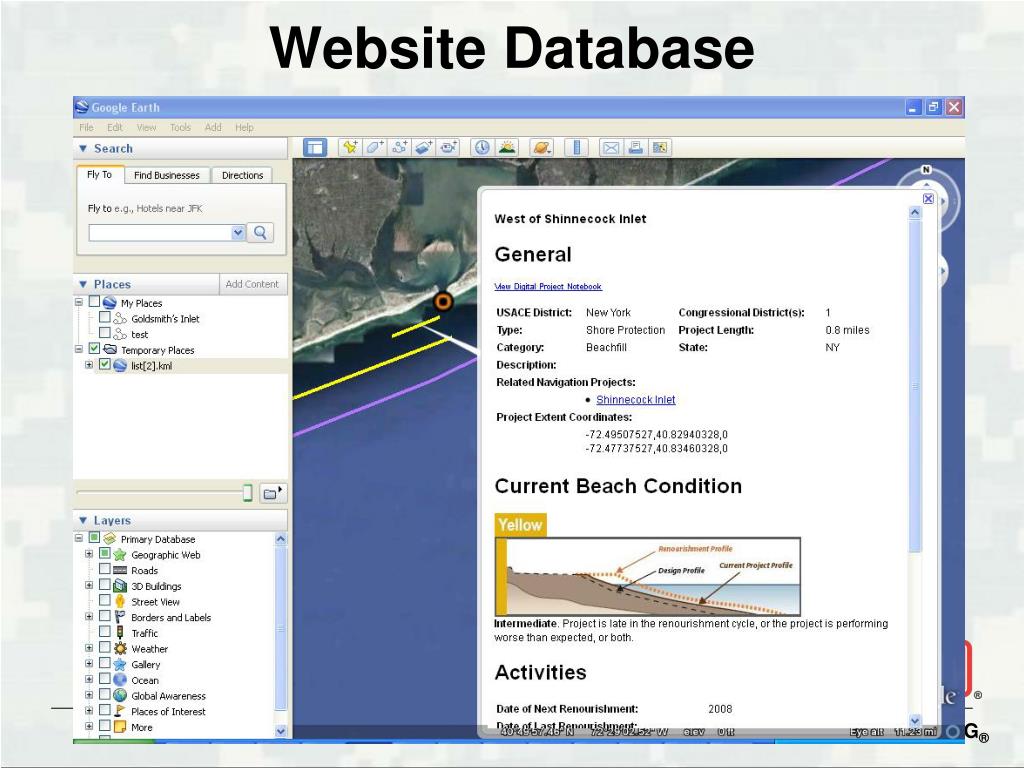Click the Street View pegman icon
The image size is (1024, 768).
tap(120, 601)
